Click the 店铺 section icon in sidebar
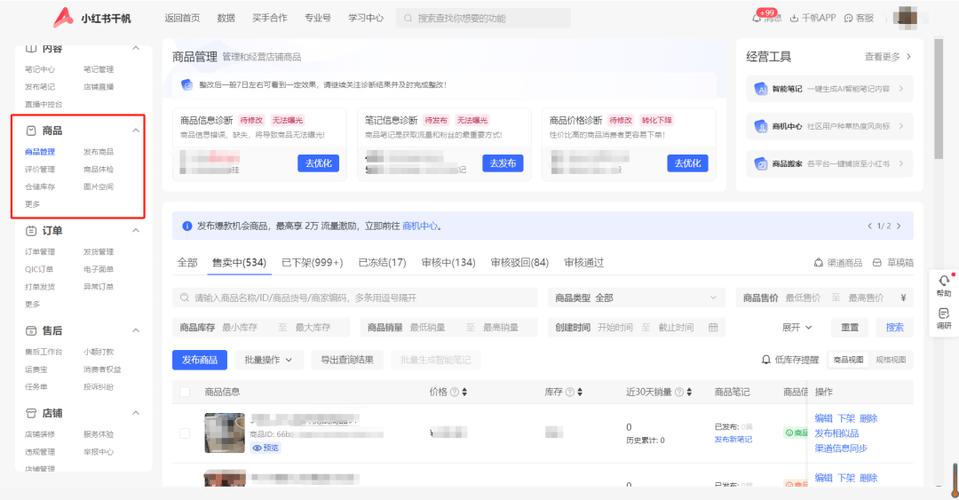The image size is (959, 500). click(31, 413)
